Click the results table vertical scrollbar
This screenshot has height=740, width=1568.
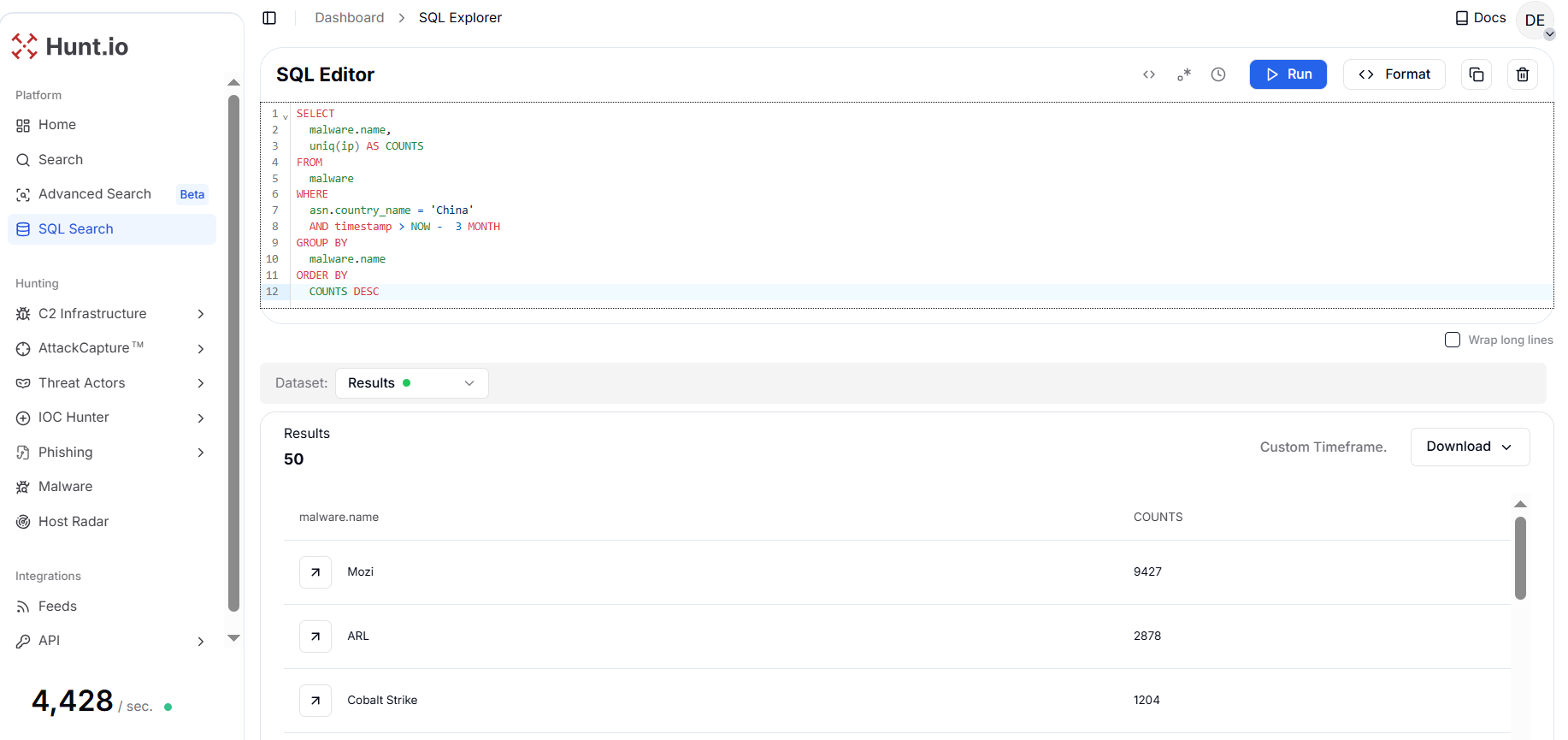[x=1520, y=558]
